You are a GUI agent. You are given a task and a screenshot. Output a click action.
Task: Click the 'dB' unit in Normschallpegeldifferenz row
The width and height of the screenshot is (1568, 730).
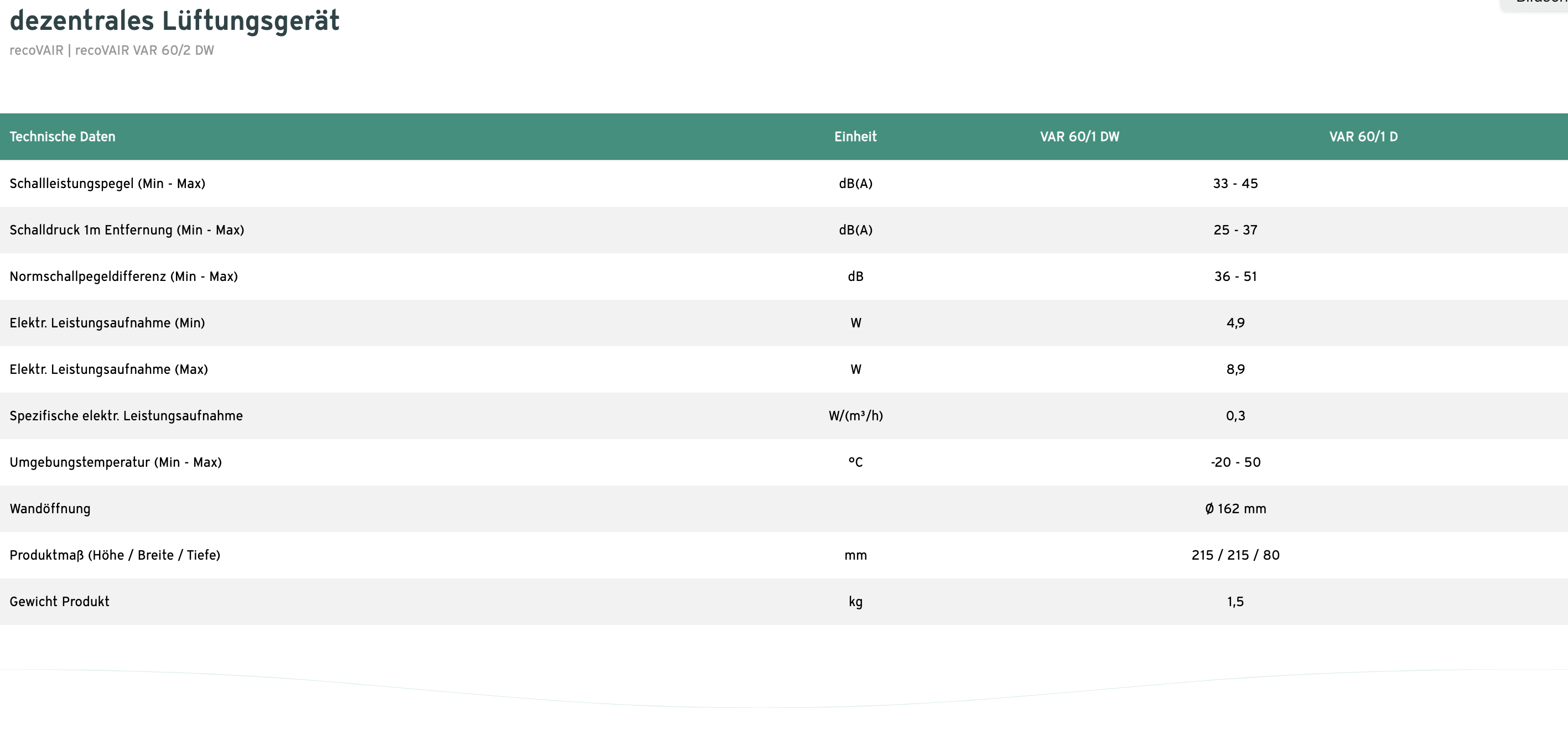coord(856,277)
